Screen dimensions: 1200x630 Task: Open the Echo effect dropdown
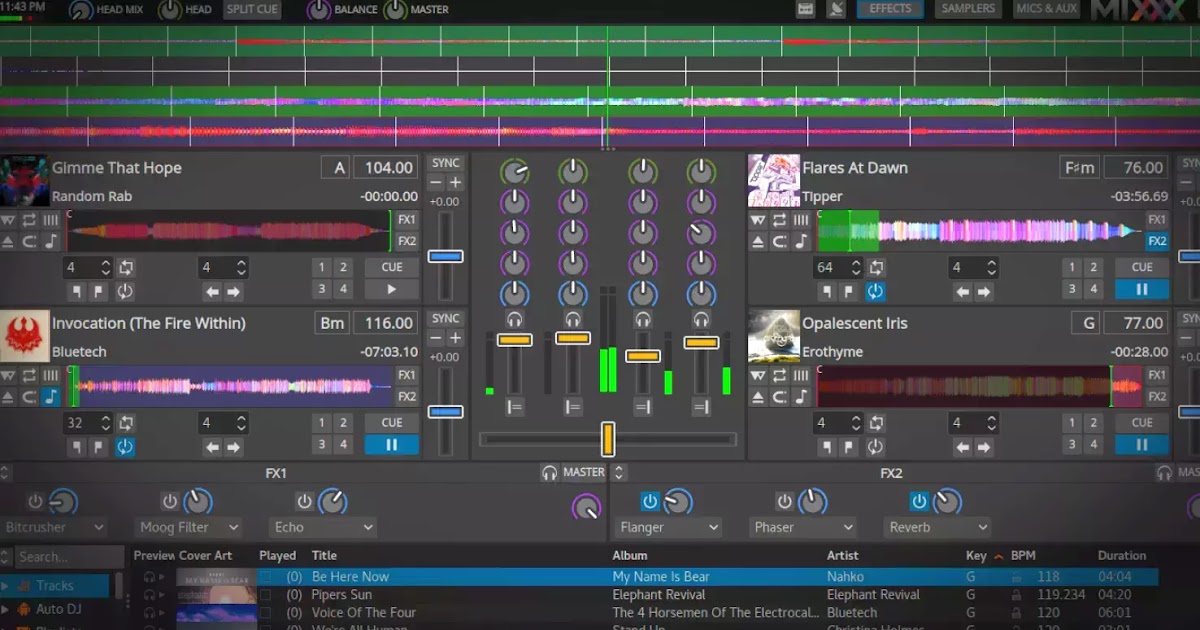tap(323, 527)
